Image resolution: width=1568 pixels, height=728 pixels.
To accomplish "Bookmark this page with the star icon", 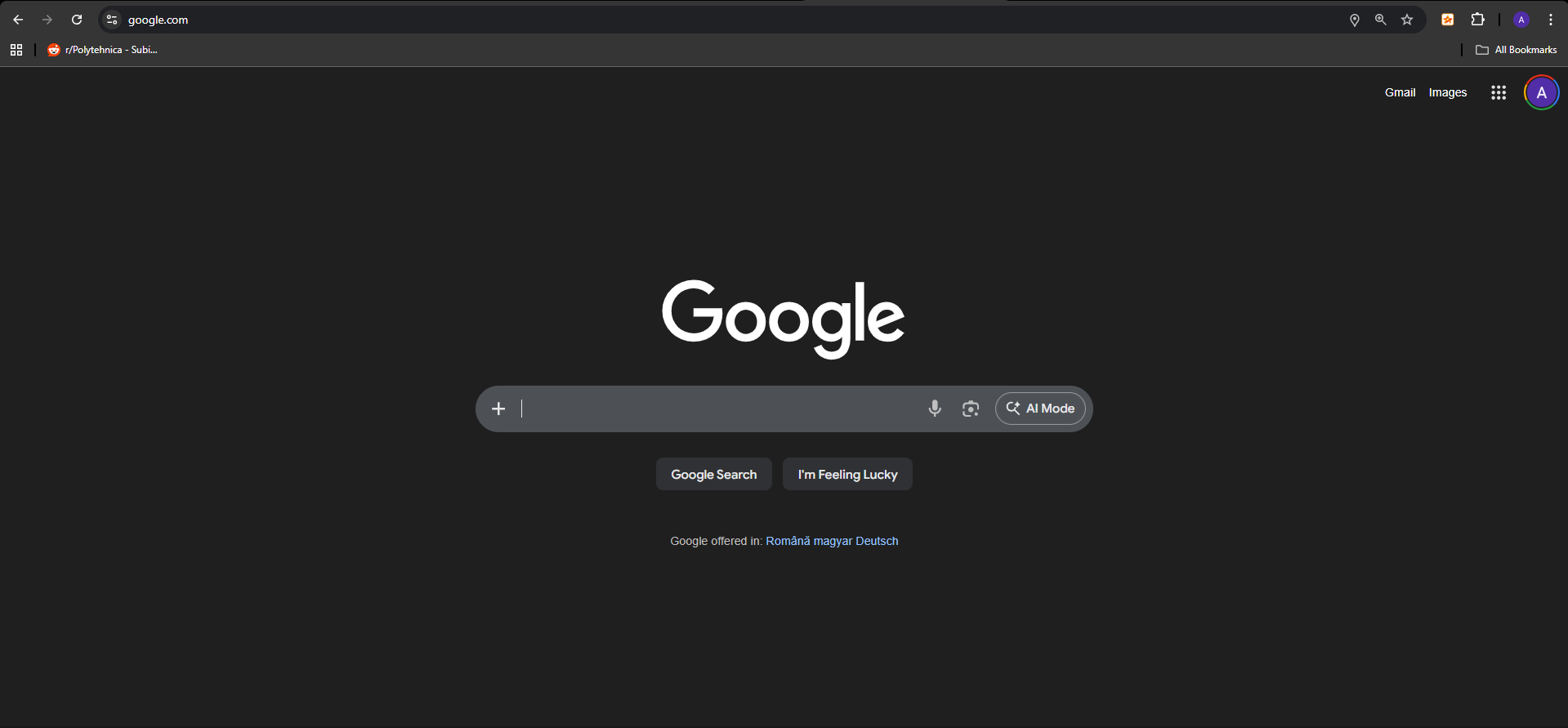I will tap(1407, 20).
